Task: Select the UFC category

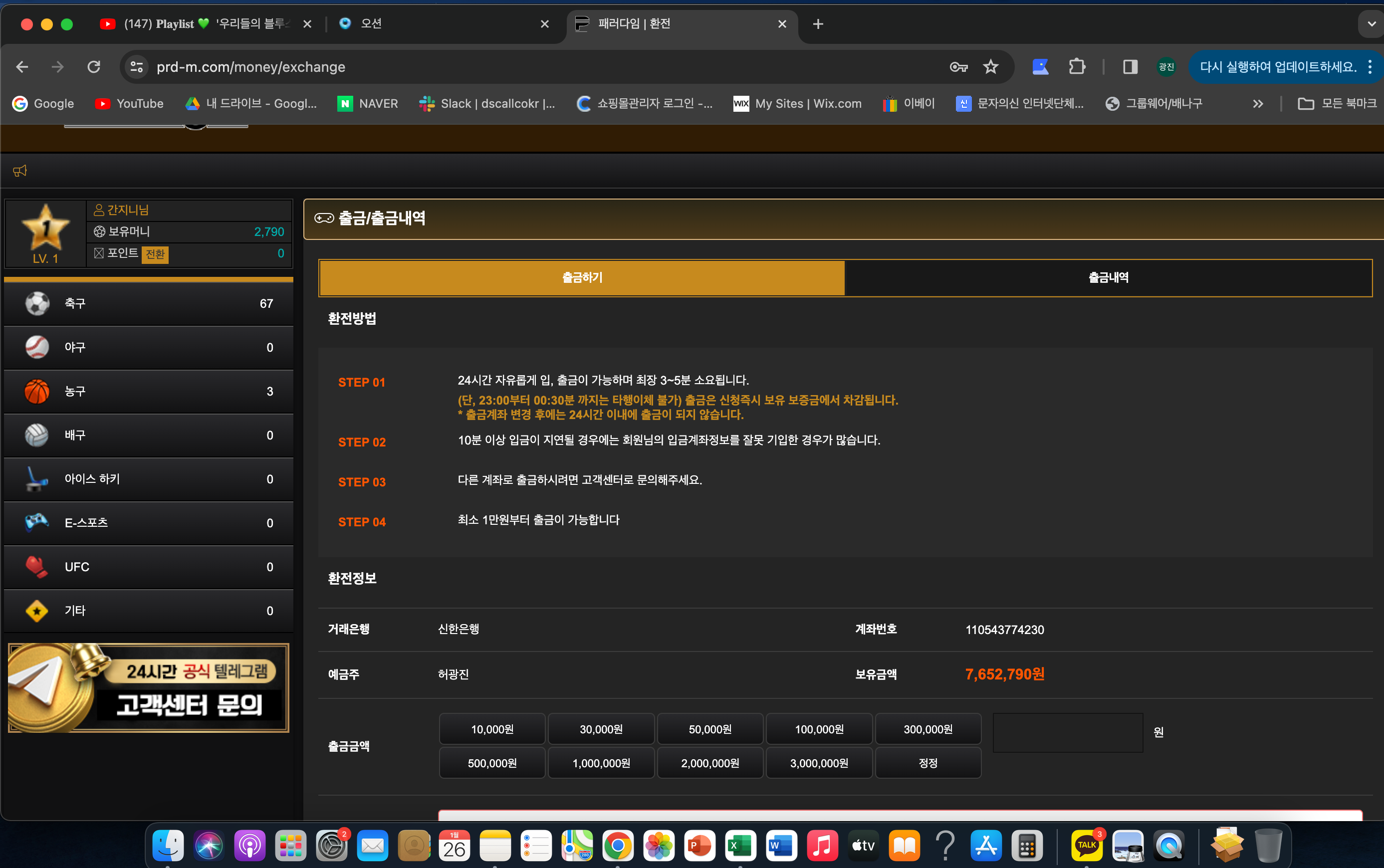Action: click(x=148, y=567)
